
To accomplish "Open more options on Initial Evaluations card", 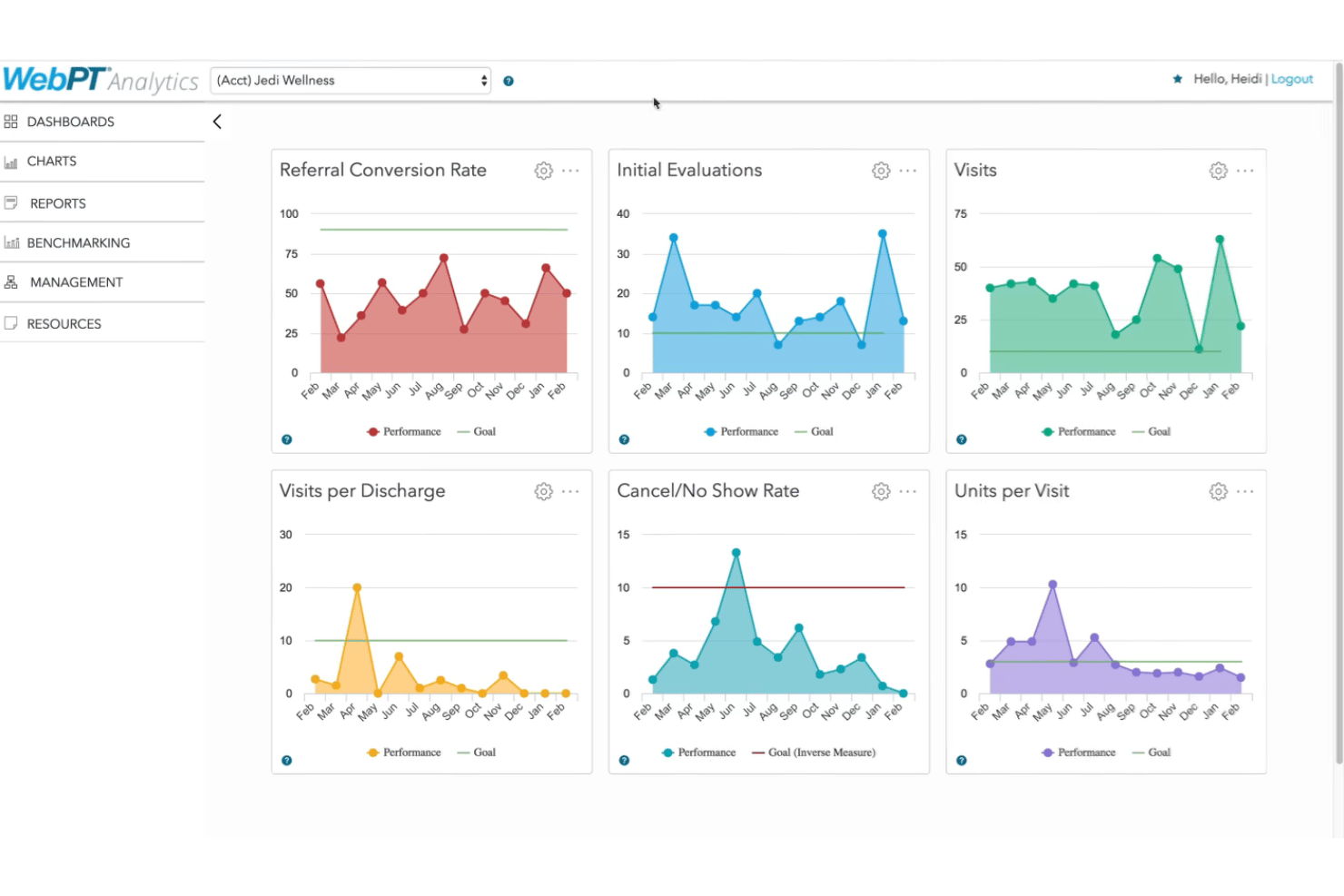I will click(908, 171).
